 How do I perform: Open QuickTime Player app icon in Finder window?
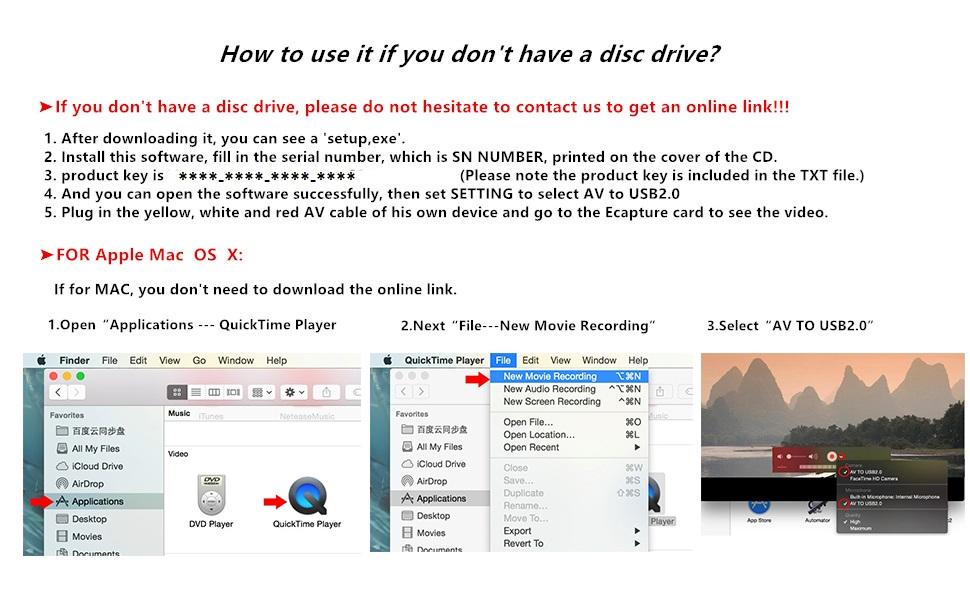pos(307,495)
